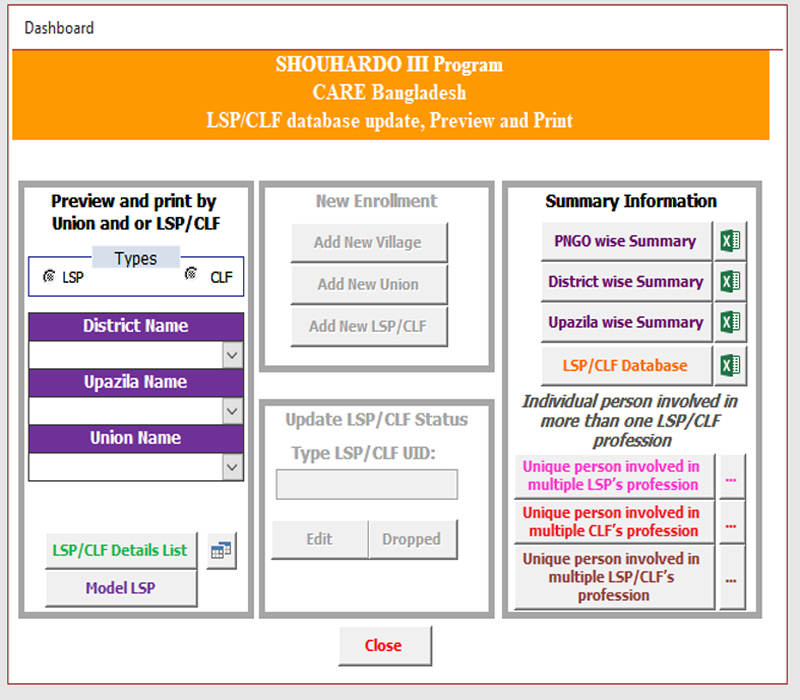The image size is (800, 700).
Task: Select the Dashboard tab title
Action: [59, 28]
